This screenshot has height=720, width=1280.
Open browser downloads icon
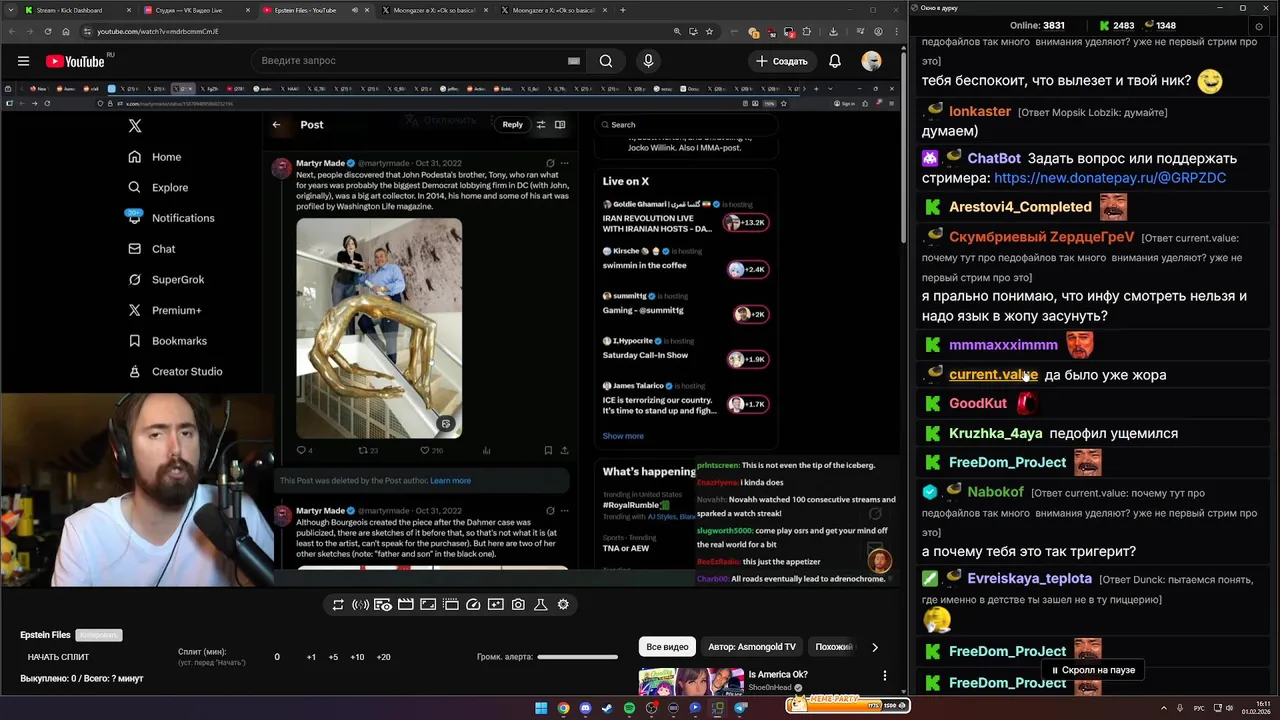point(834,31)
